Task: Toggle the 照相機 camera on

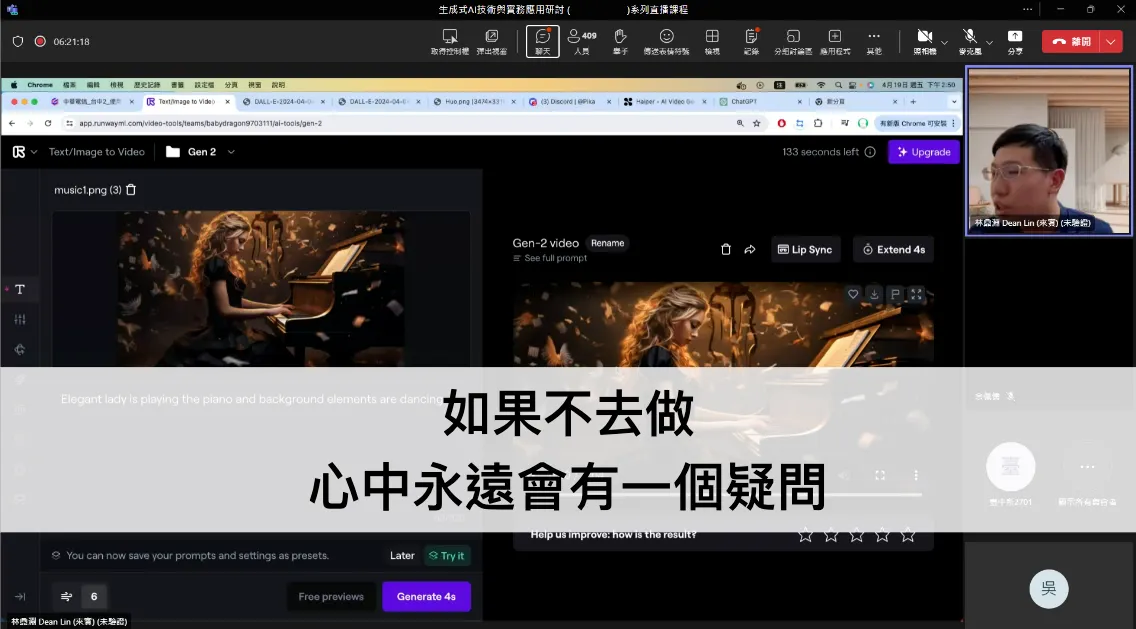Action: pos(924,41)
